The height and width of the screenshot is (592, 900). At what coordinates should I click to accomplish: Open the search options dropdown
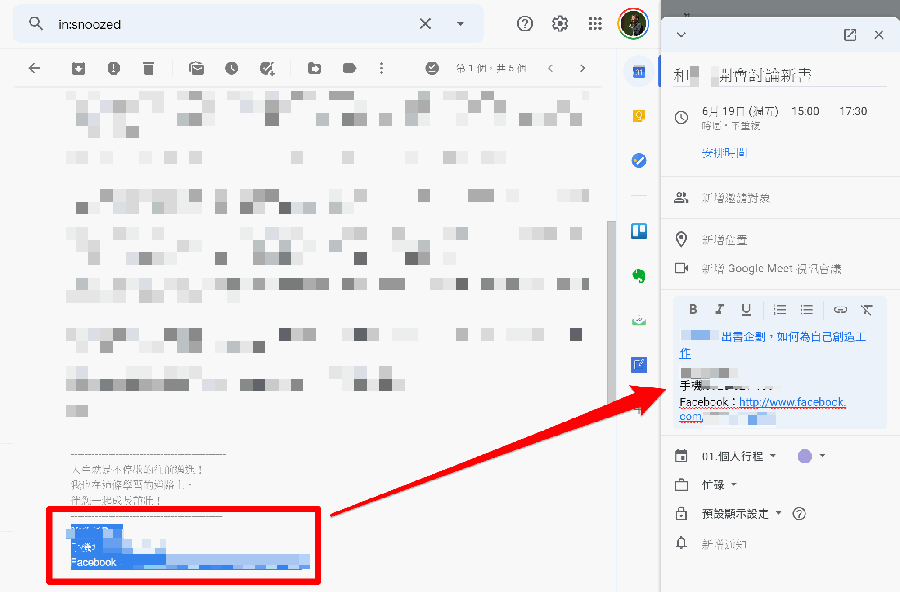tap(460, 24)
